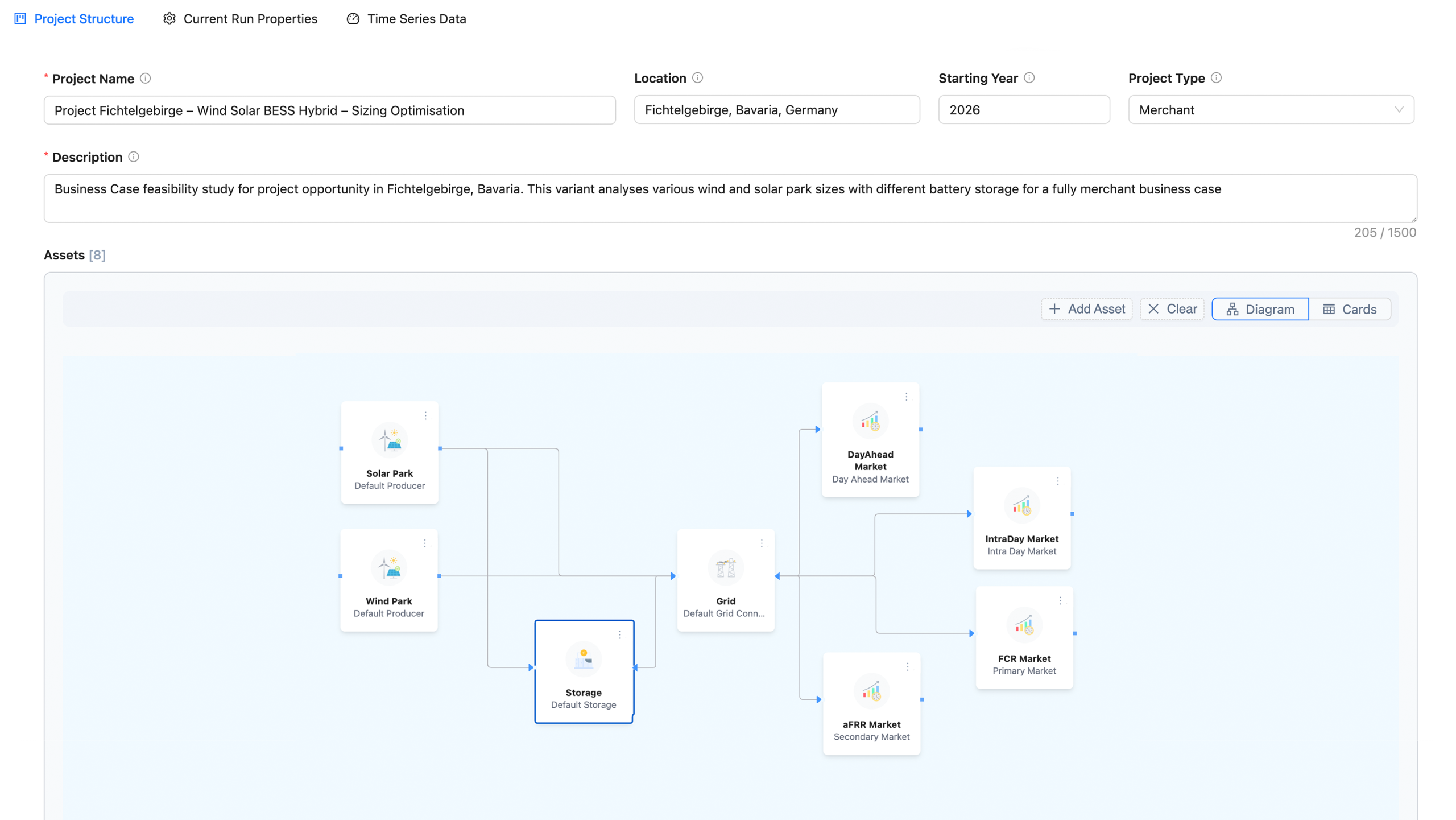This screenshot has height=820, width=1456.
Task: Switch asset view to Diagram
Action: (1260, 309)
